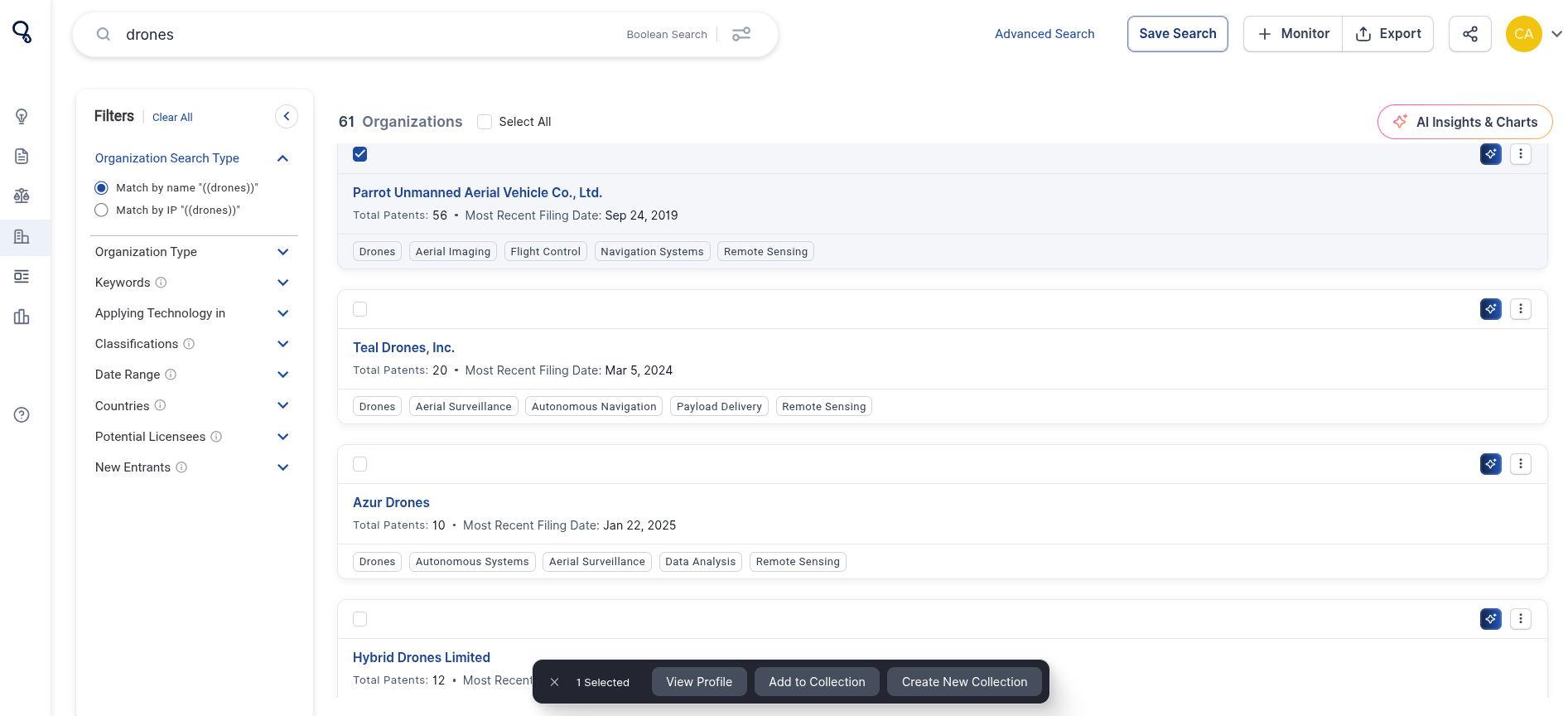Open more options for Hybrid Drones Limited
Screen dimensions: 1568x716
[x=1521, y=619]
